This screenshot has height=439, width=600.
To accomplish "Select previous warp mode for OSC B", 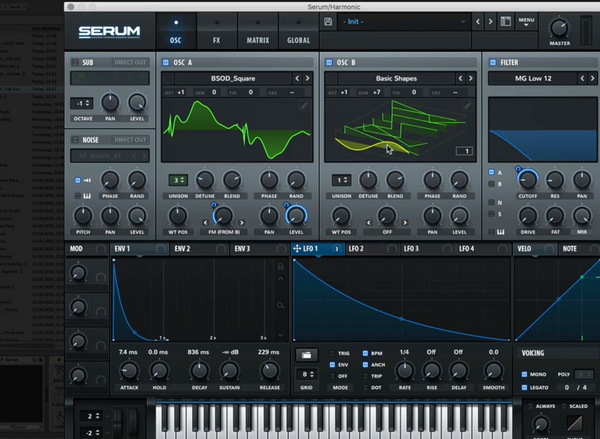I will pos(369,222).
